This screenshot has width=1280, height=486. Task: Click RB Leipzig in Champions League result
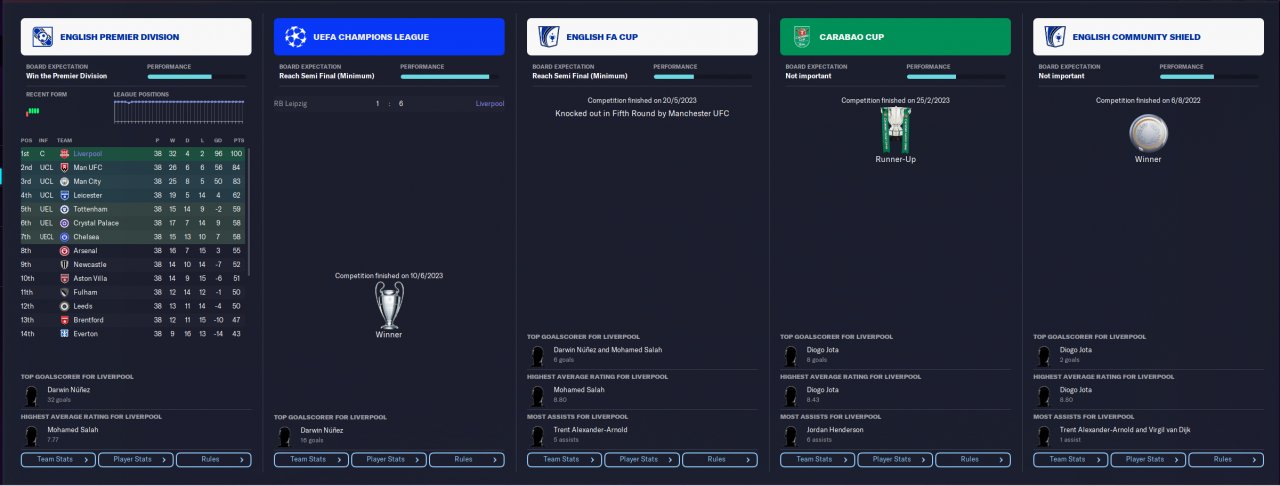291,103
